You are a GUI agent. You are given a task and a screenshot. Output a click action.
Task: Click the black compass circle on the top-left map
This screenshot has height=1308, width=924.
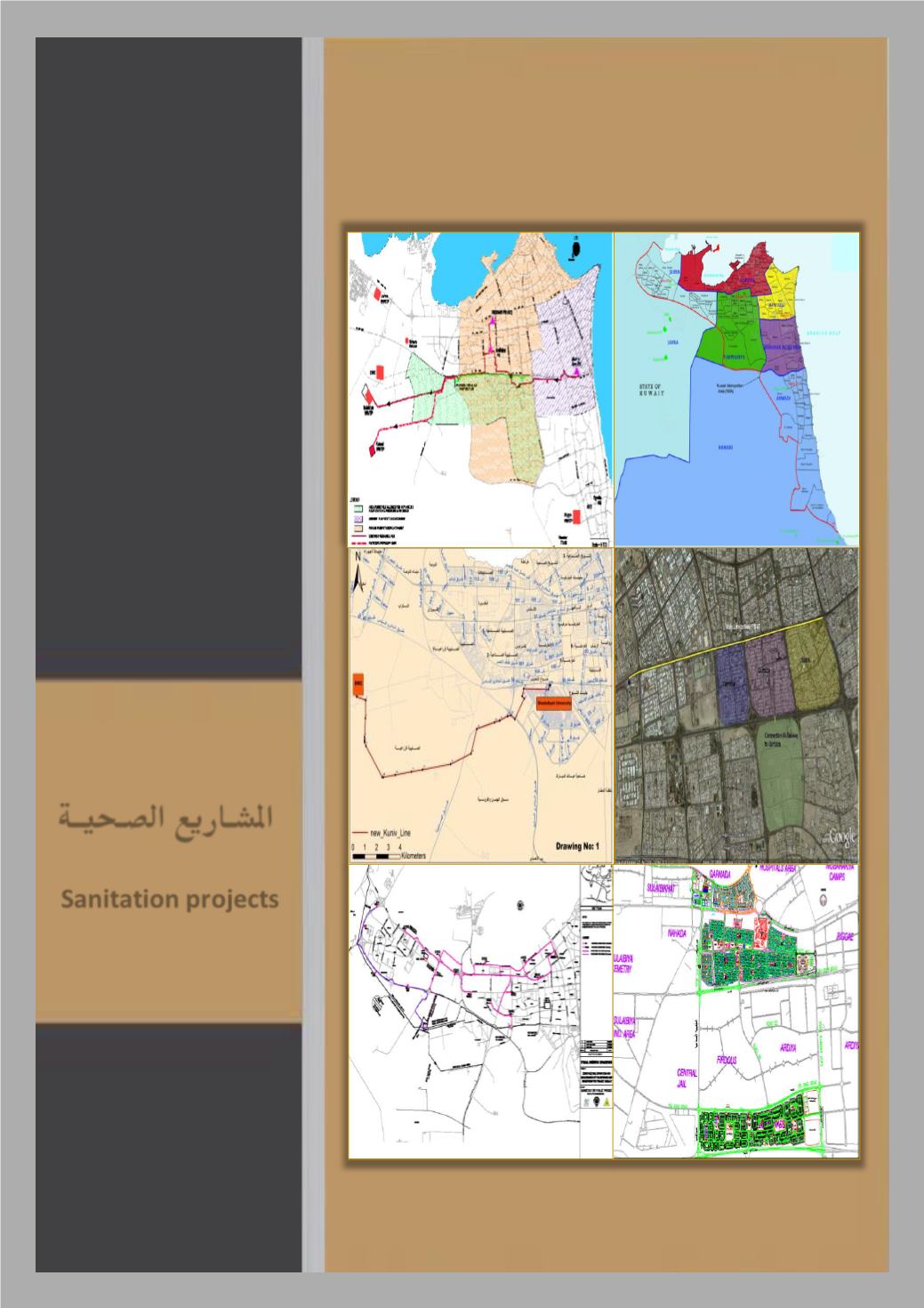tap(576, 243)
